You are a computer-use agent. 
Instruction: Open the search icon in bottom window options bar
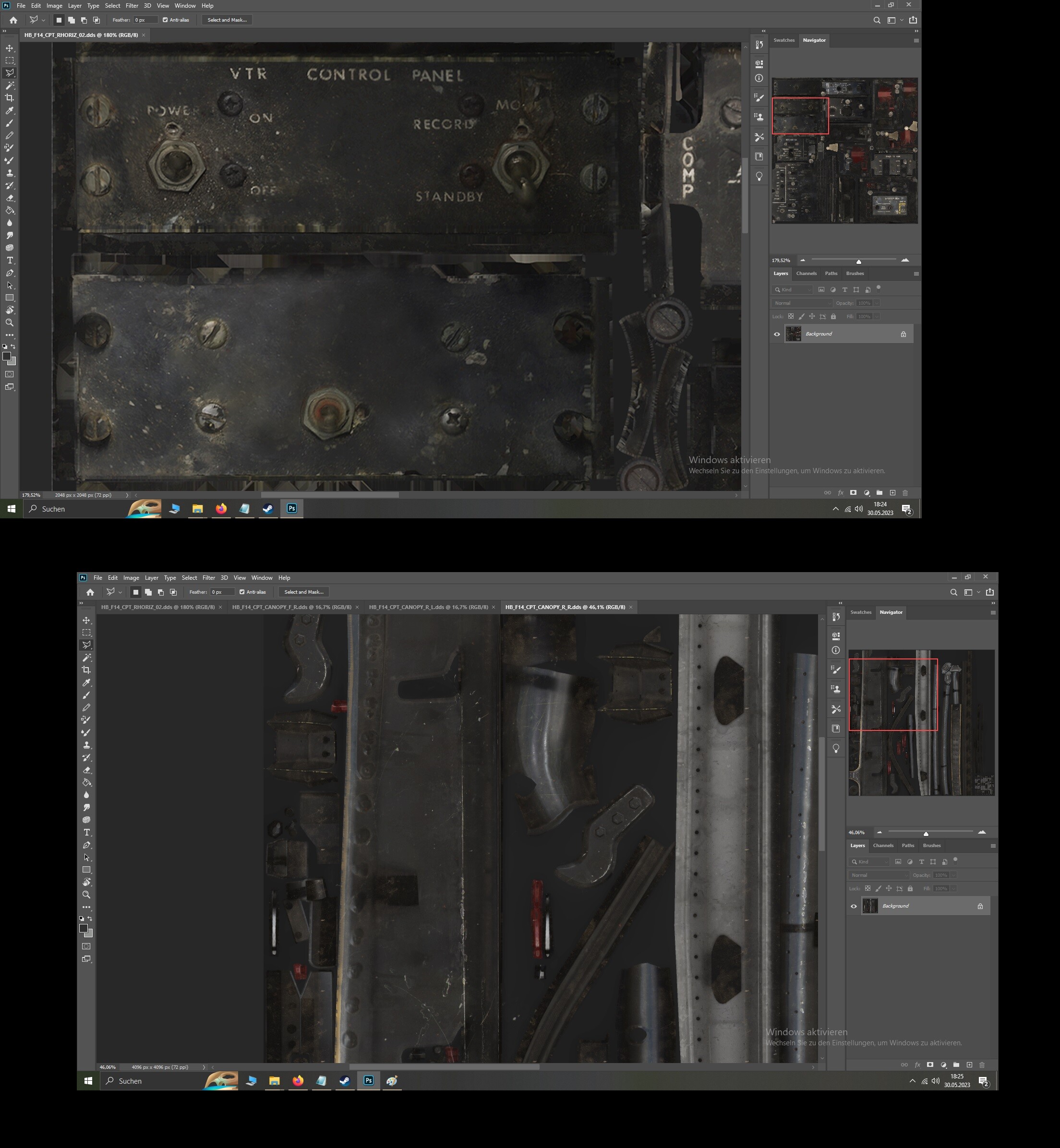pos(953,592)
